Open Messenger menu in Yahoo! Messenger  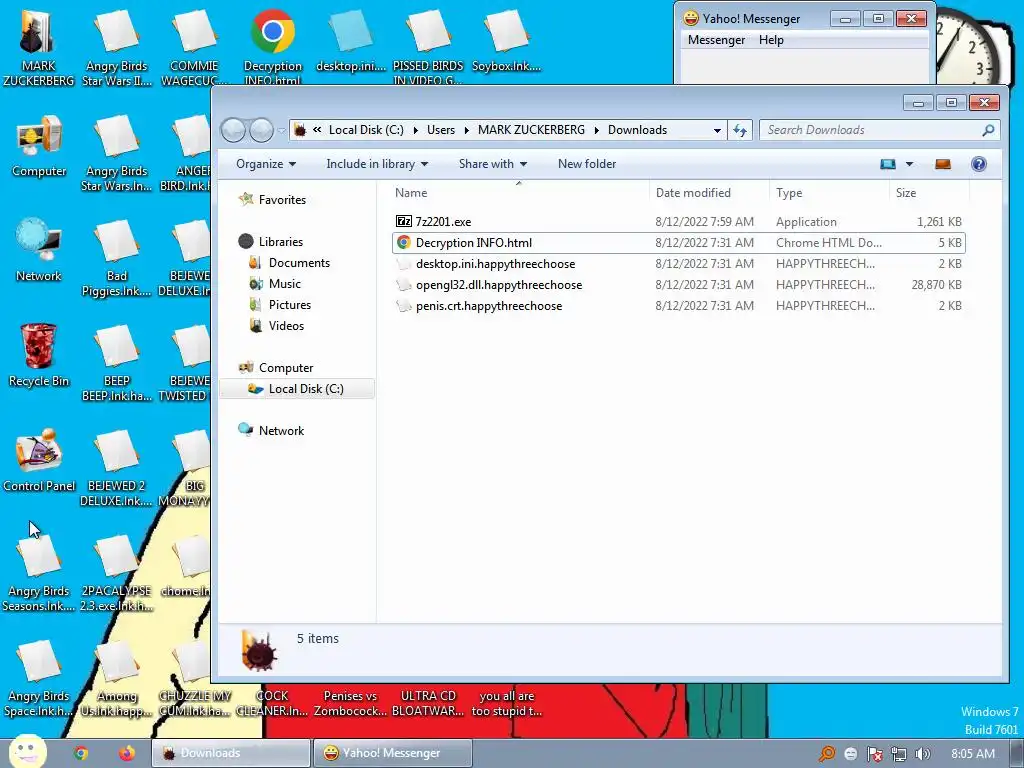(x=716, y=40)
